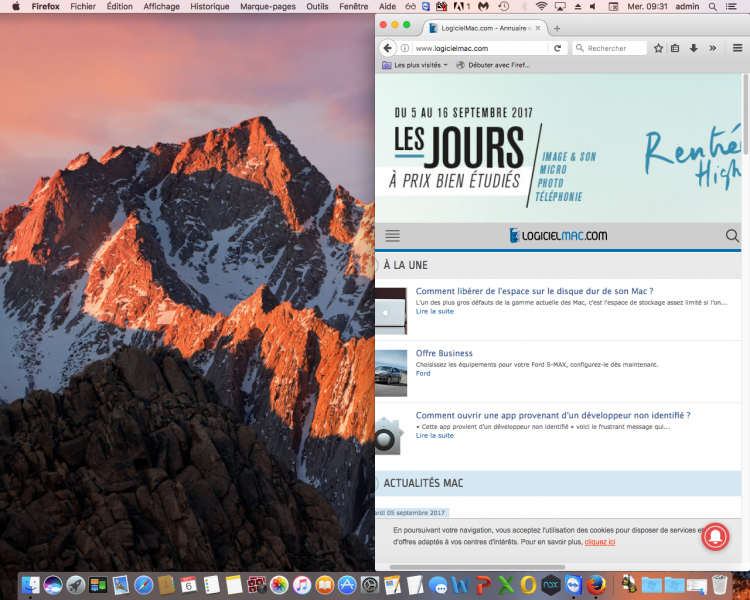Open System Preferences gear in dock
The height and width of the screenshot is (600, 750).
[x=370, y=585]
